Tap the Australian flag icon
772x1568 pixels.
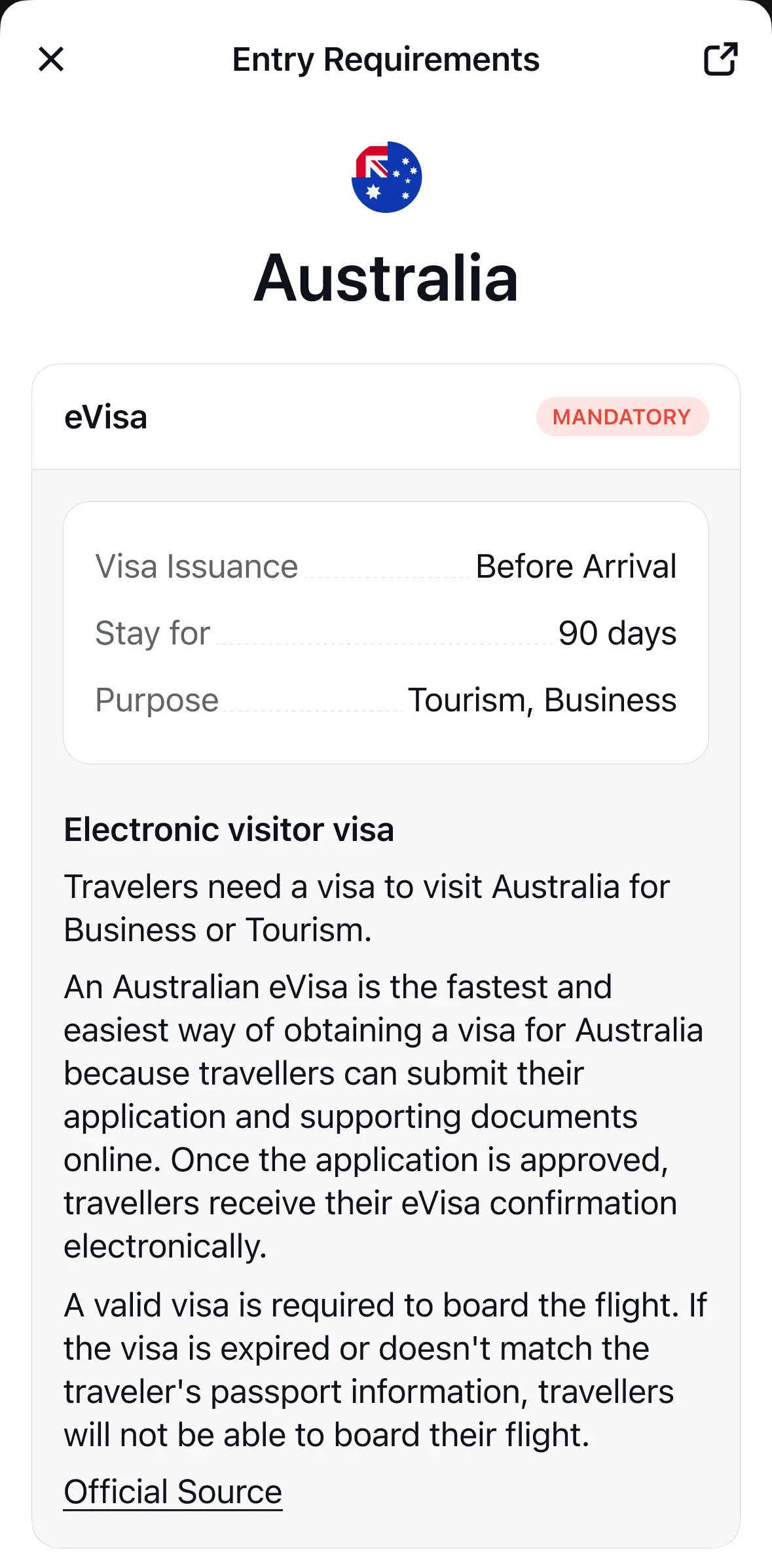click(386, 177)
